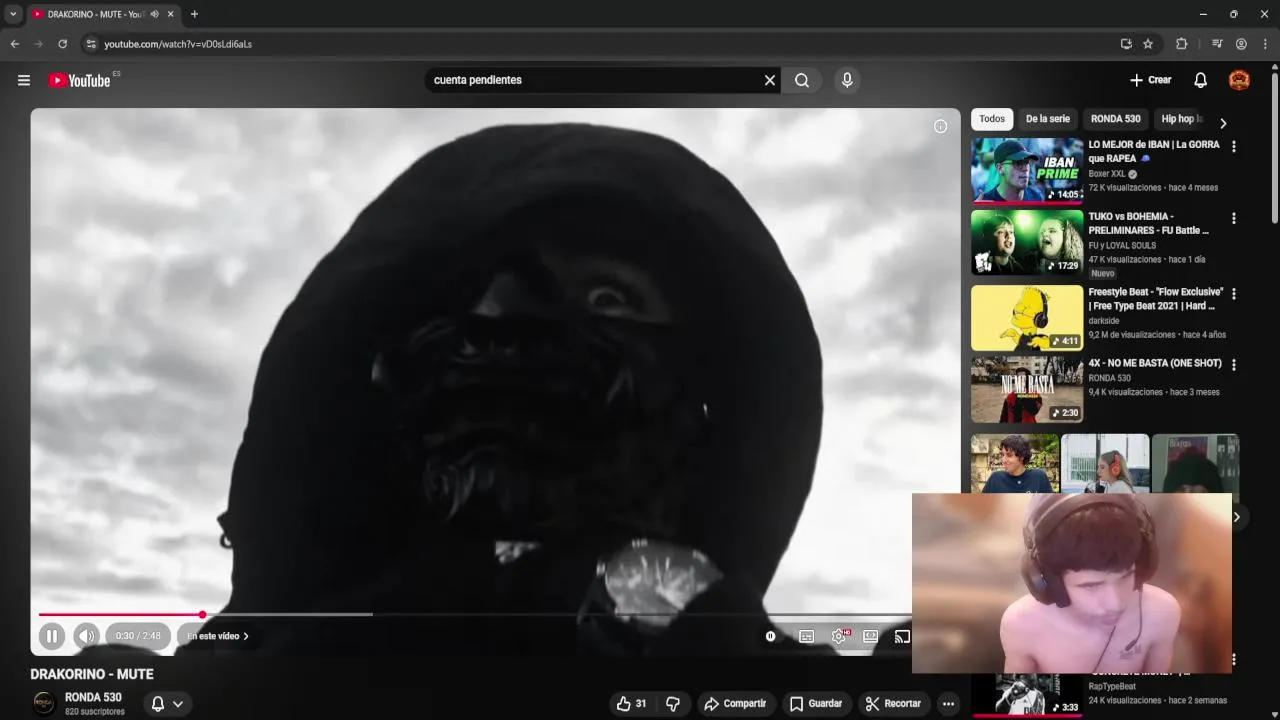This screenshot has height=720, width=1280.
Task: Show video info card icon
Action: tap(940, 126)
